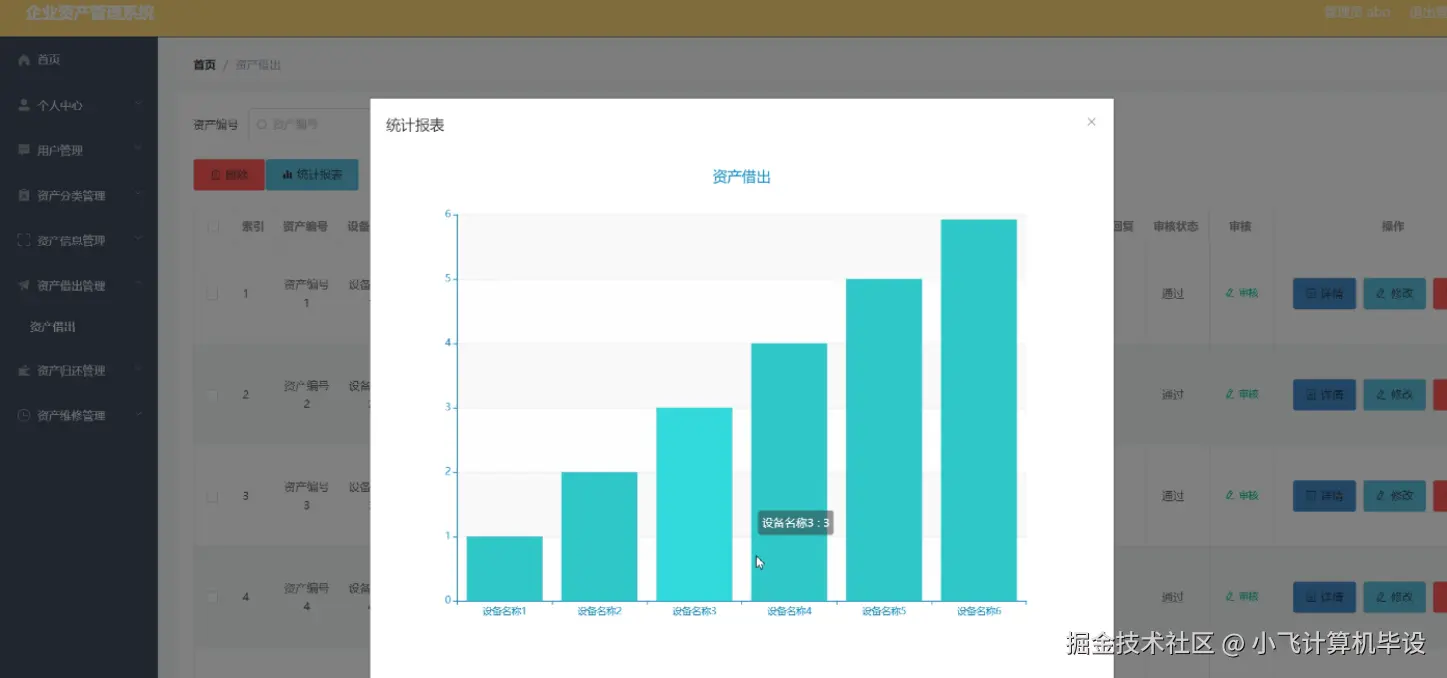1447x678 pixels.
Task: Click the 资产信息管理 bracket icon
Action: (x=24, y=240)
